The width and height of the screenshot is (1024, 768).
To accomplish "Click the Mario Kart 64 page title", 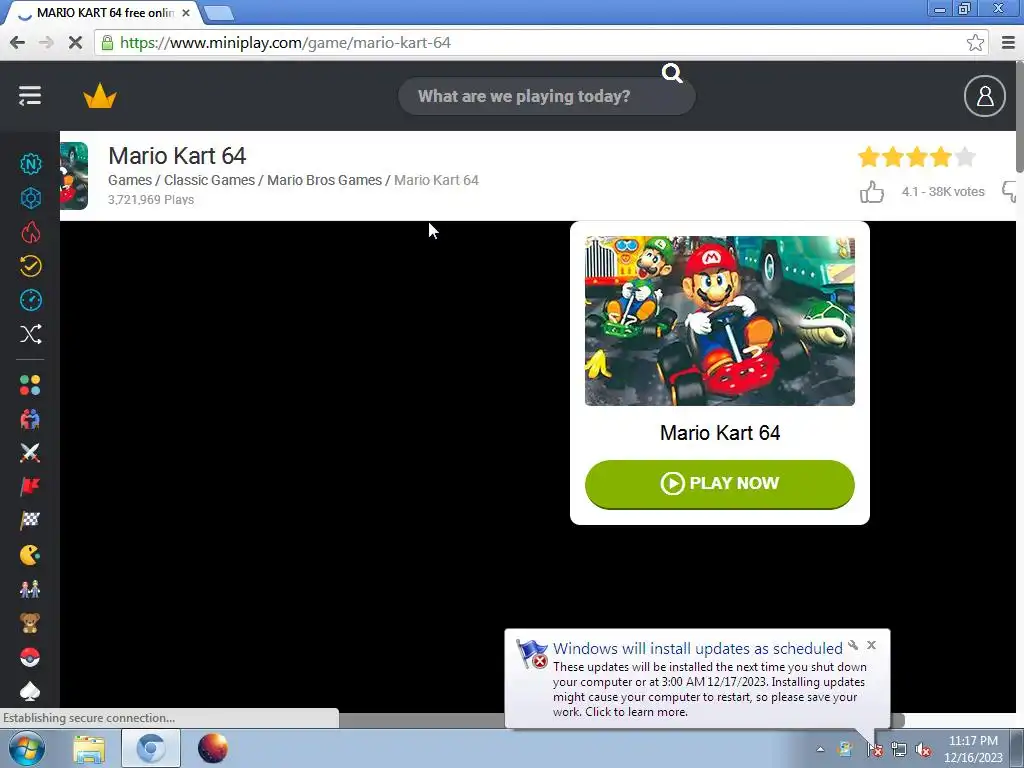I will pos(177,156).
